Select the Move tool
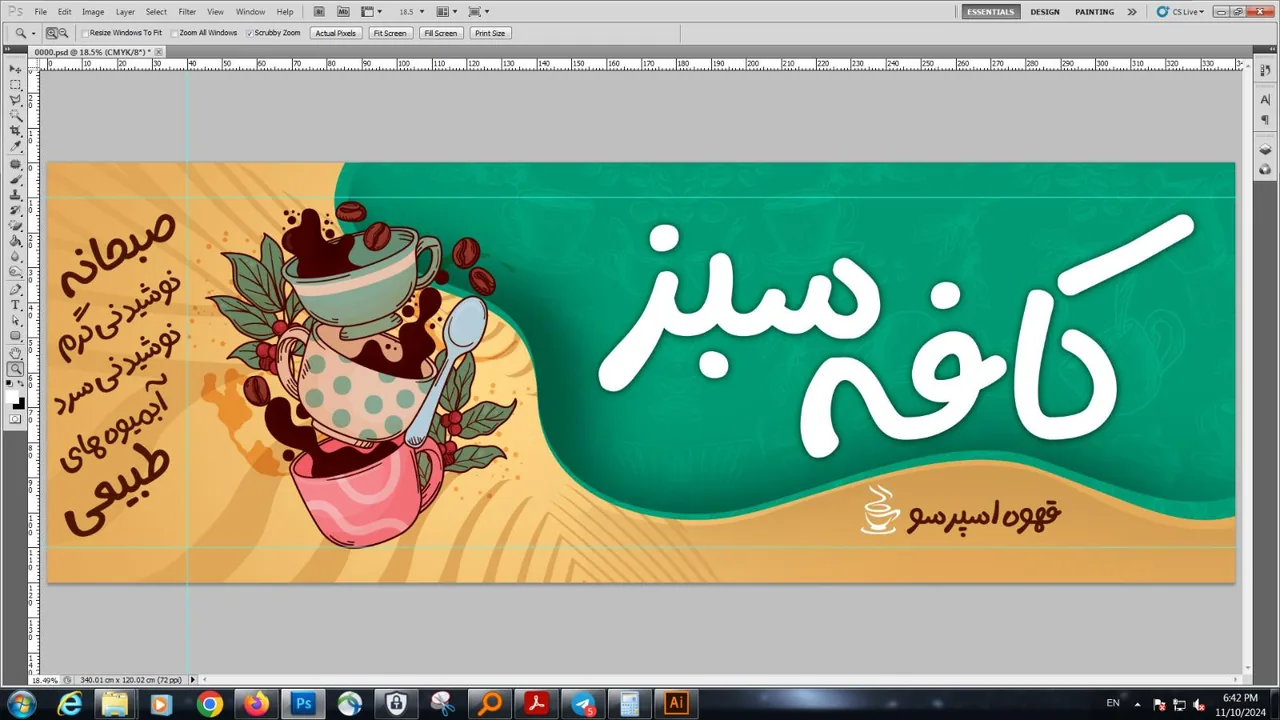The width and height of the screenshot is (1280, 720). [x=15, y=69]
